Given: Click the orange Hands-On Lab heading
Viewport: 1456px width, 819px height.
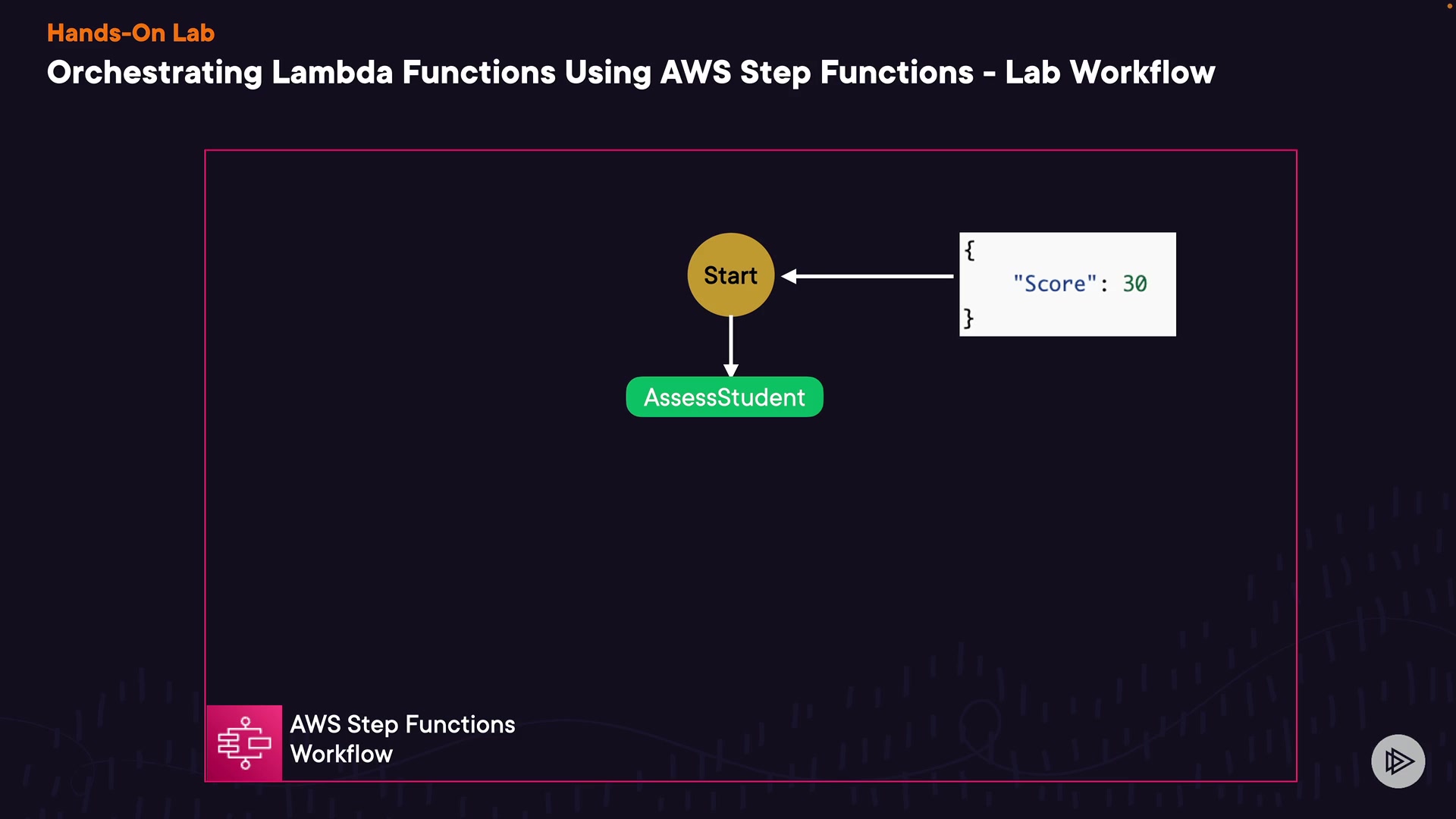Looking at the screenshot, I should [x=130, y=33].
